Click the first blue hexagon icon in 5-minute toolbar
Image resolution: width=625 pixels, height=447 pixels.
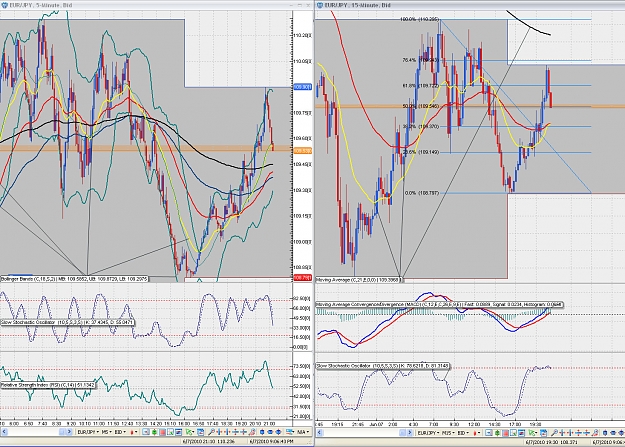[262, 432]
